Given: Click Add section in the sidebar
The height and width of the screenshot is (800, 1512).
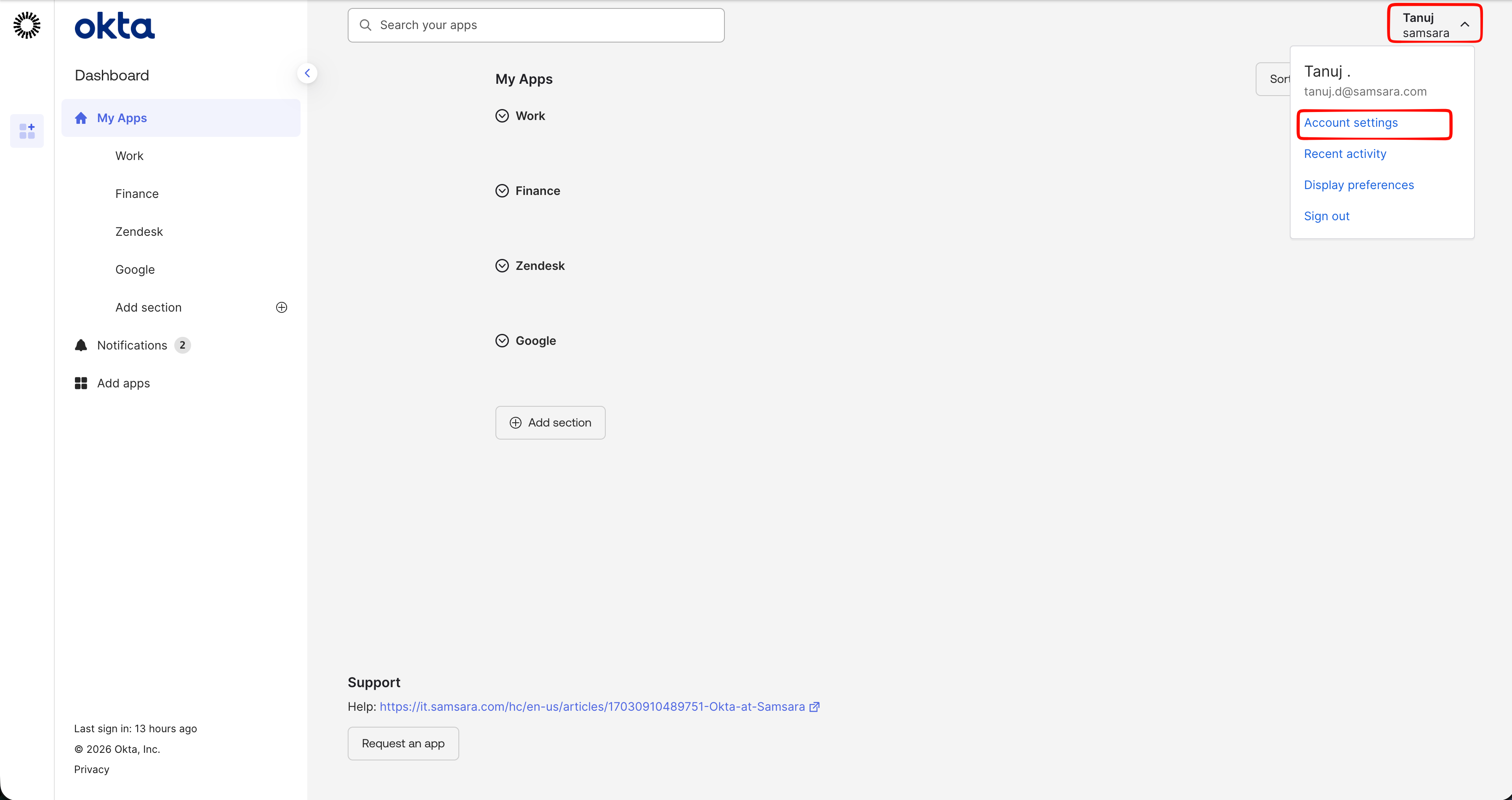Looking at the screenshot, I should click(x=149, y=307).
